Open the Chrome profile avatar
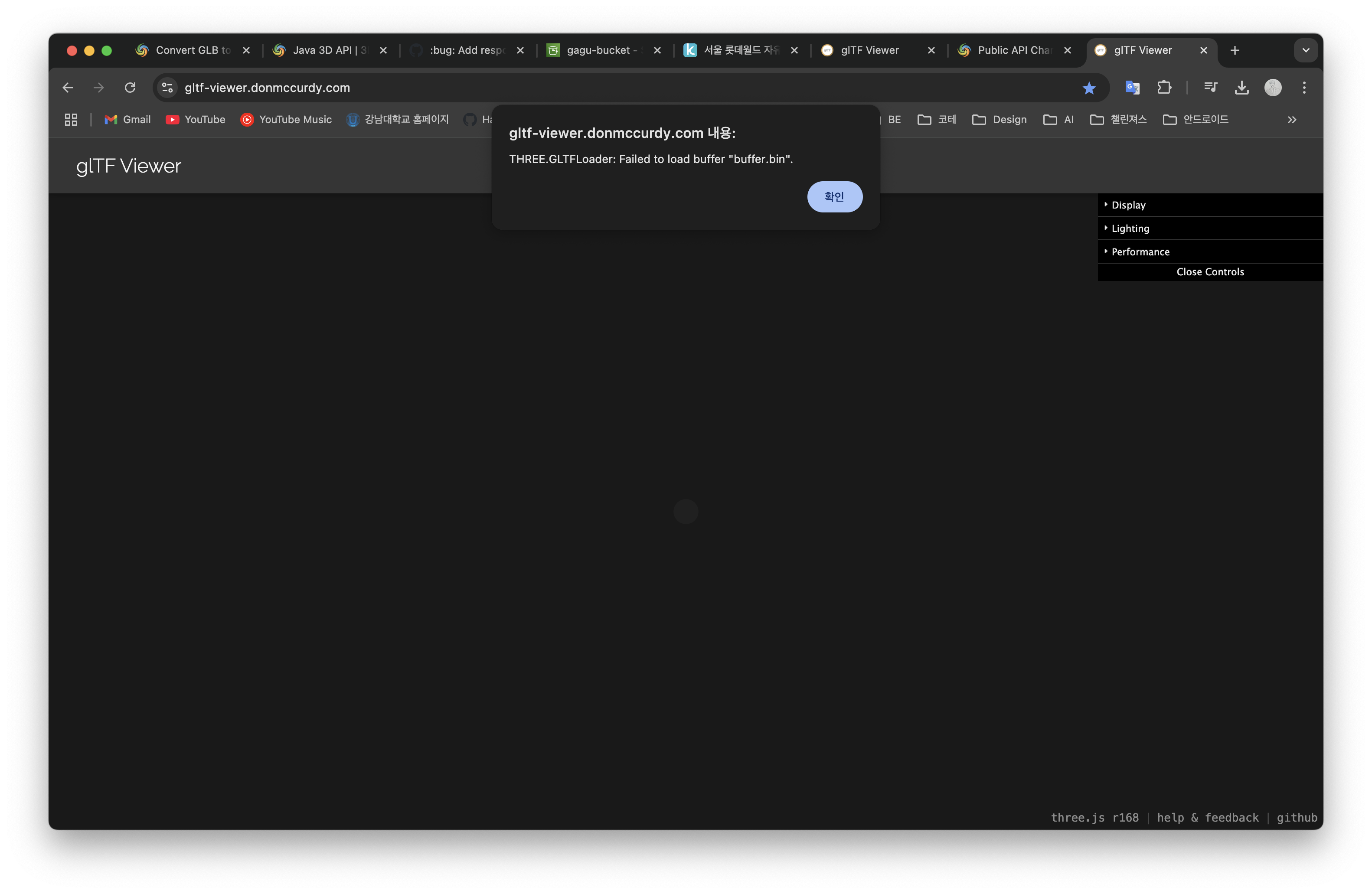 pos(1273,88)
